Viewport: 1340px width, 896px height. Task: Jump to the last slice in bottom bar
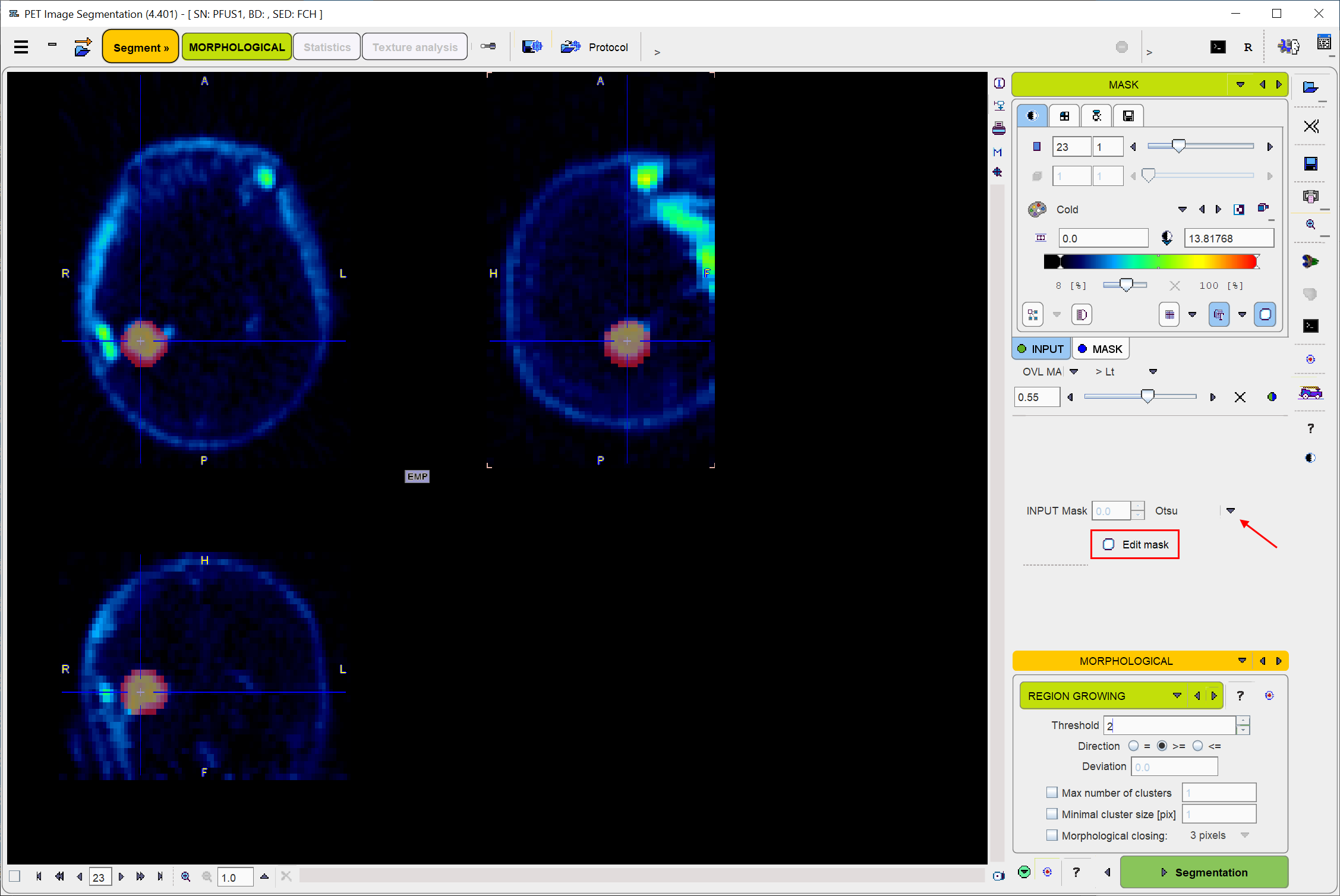coord(160,876)
